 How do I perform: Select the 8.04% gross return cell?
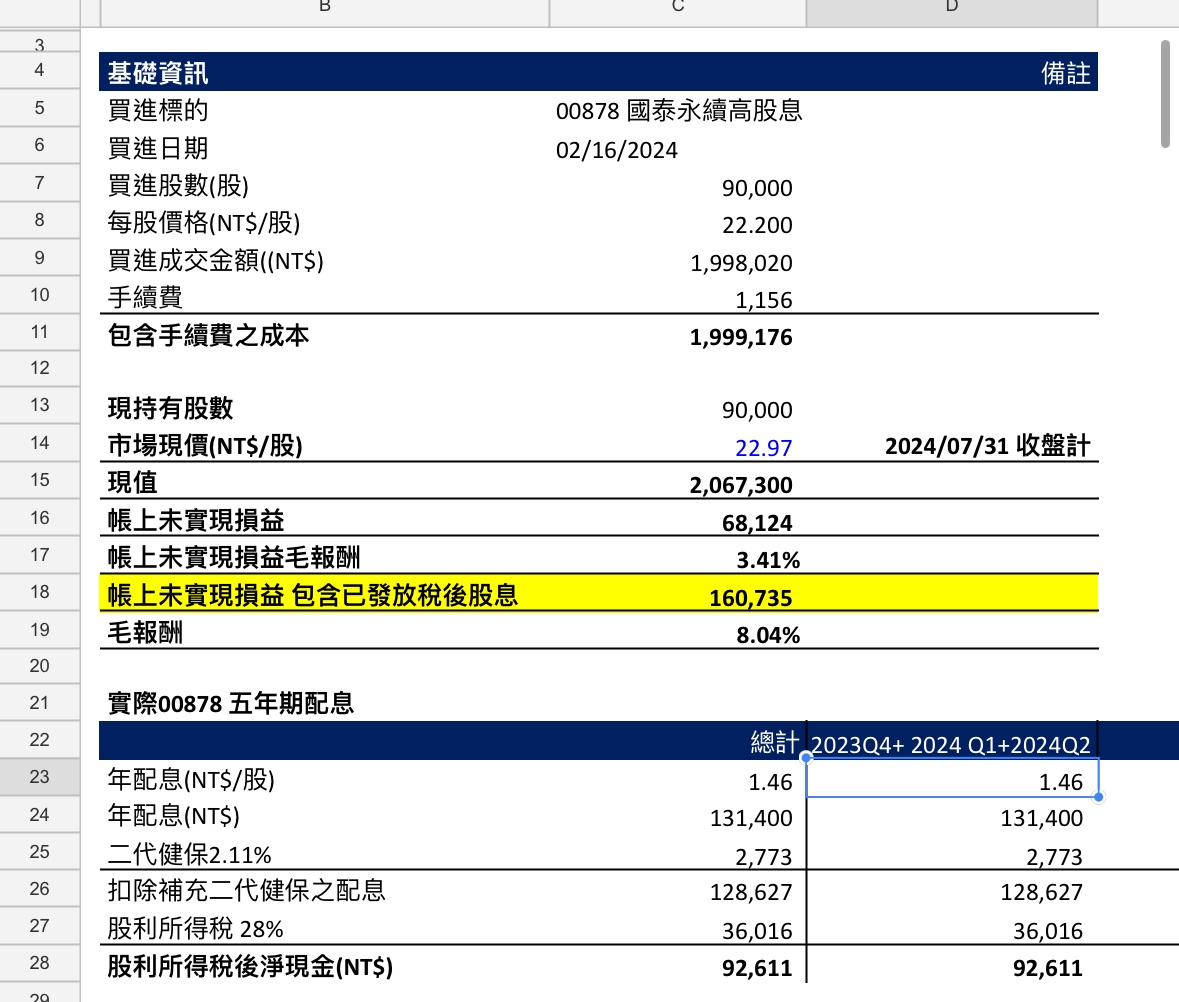(x=768, y=634)
